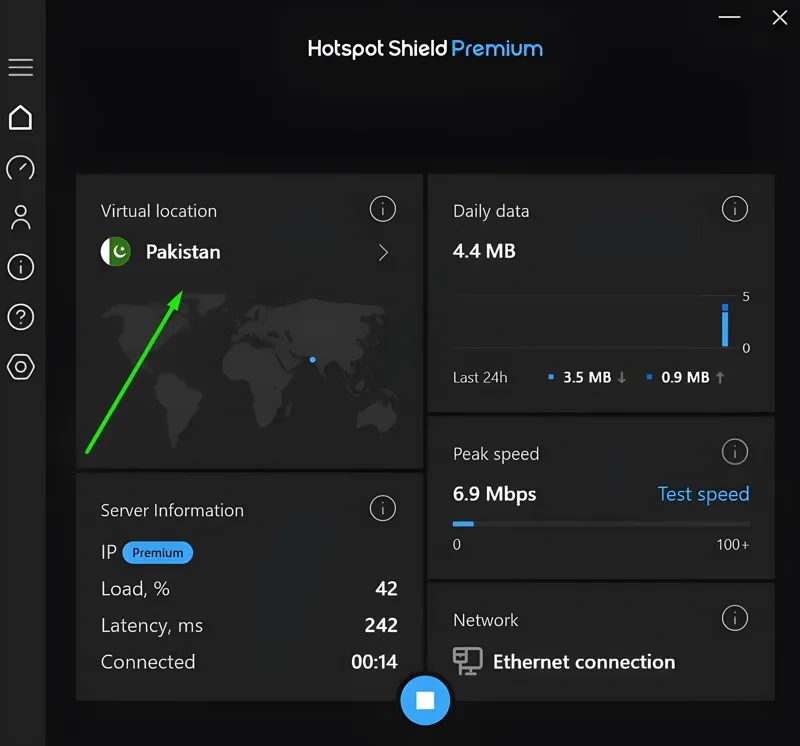The image size is (800, 746).
Task: Show Virtual location info tooltip icon
Action: pos(383,209)
